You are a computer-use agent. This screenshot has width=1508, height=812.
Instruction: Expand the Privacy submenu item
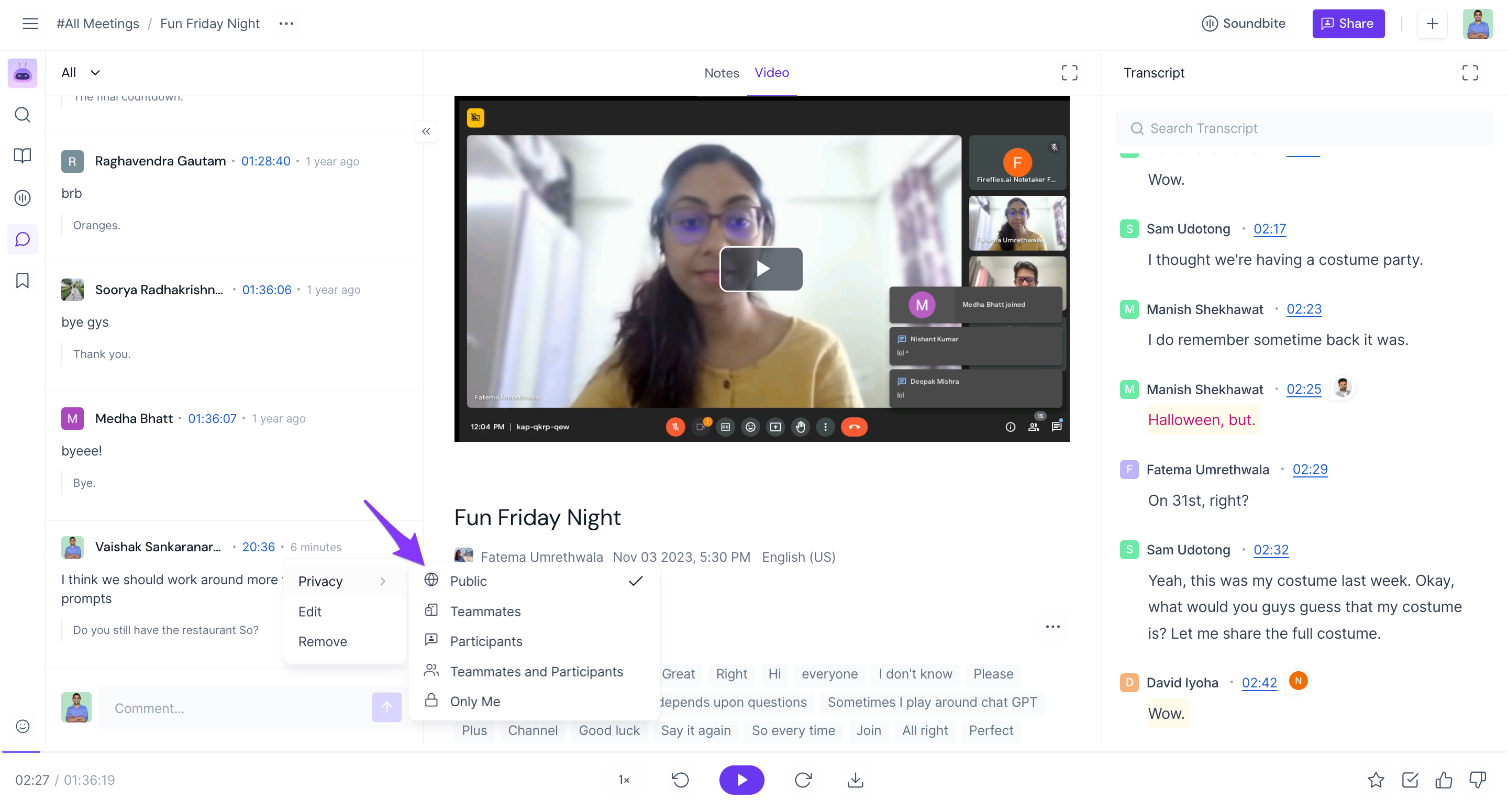342,581
